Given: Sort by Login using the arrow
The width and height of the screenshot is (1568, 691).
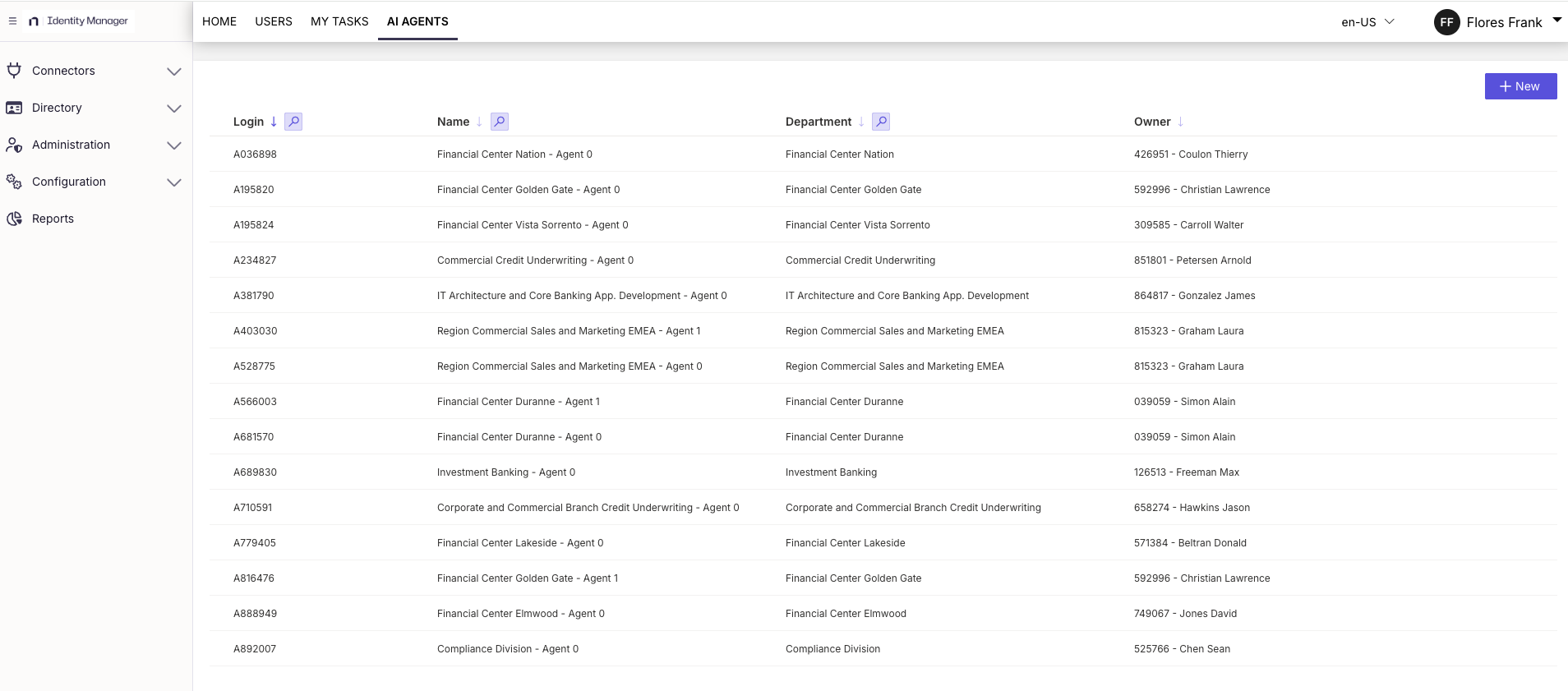Looking at the screenshot, I should pyautogui.click(x=274, y=122).
